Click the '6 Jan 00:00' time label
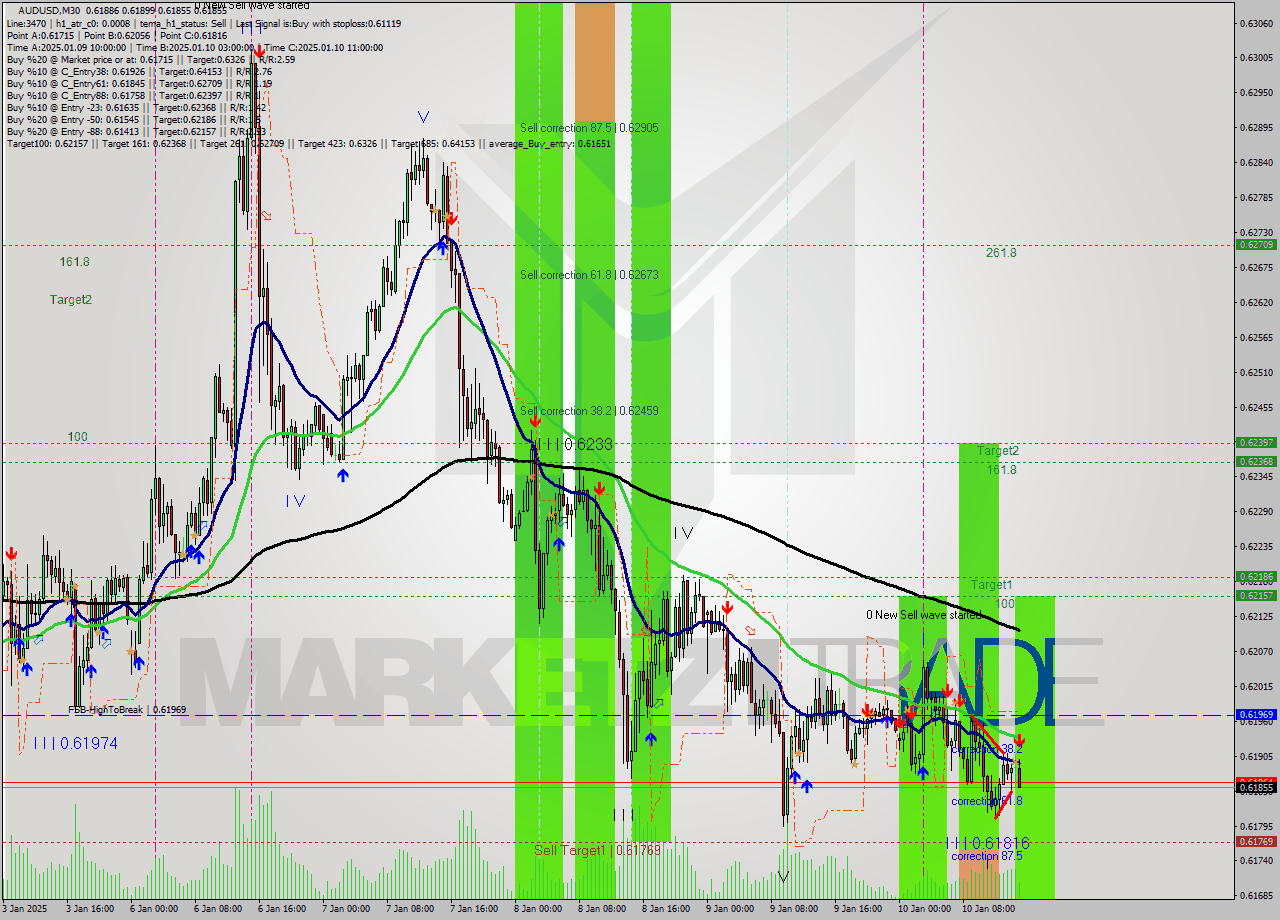Image resolution: width=1280 pixels, height=920 pixels. 156,909
